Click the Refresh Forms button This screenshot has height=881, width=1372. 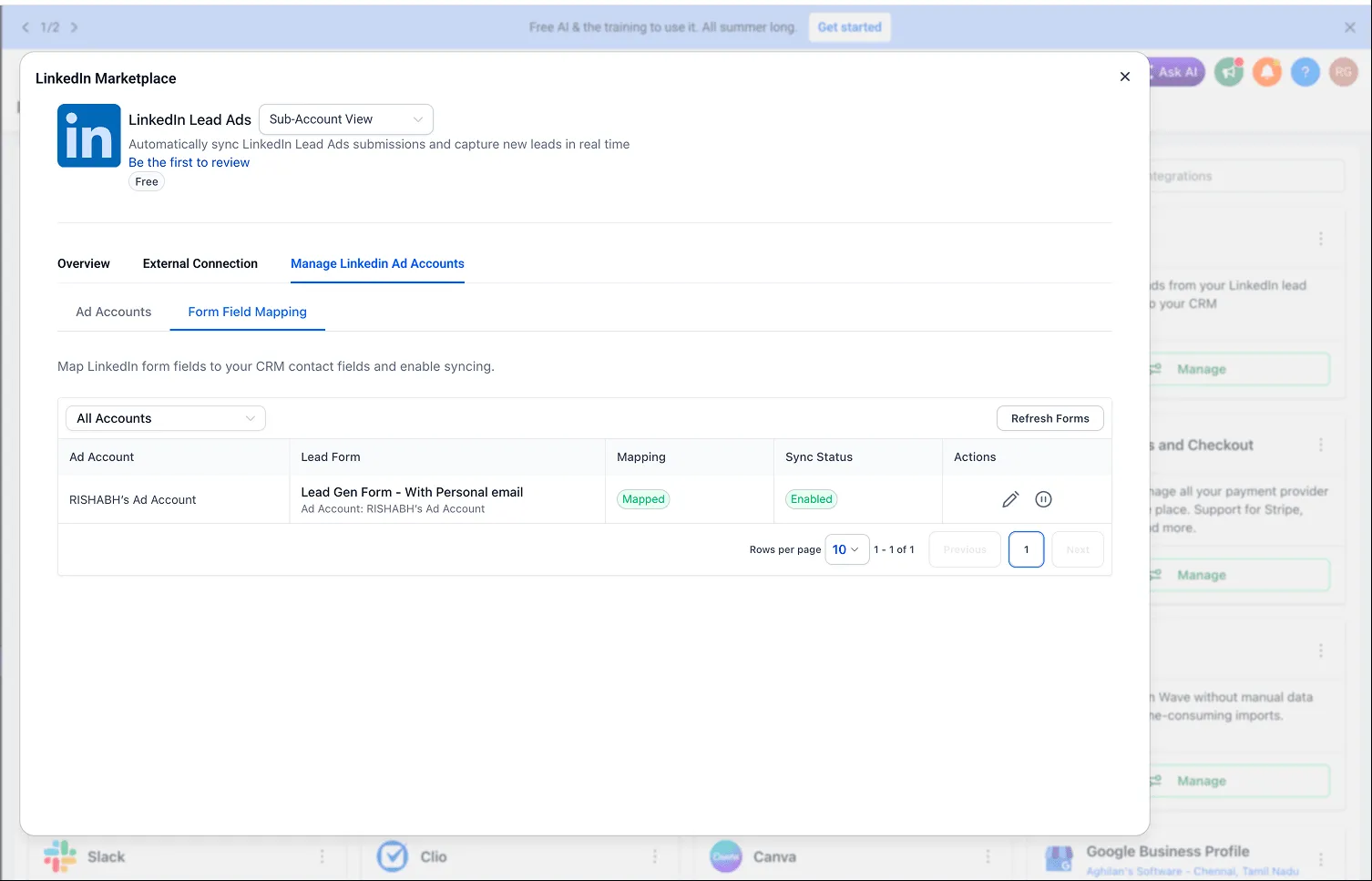pyautogui.click(x=1050, y=418)
